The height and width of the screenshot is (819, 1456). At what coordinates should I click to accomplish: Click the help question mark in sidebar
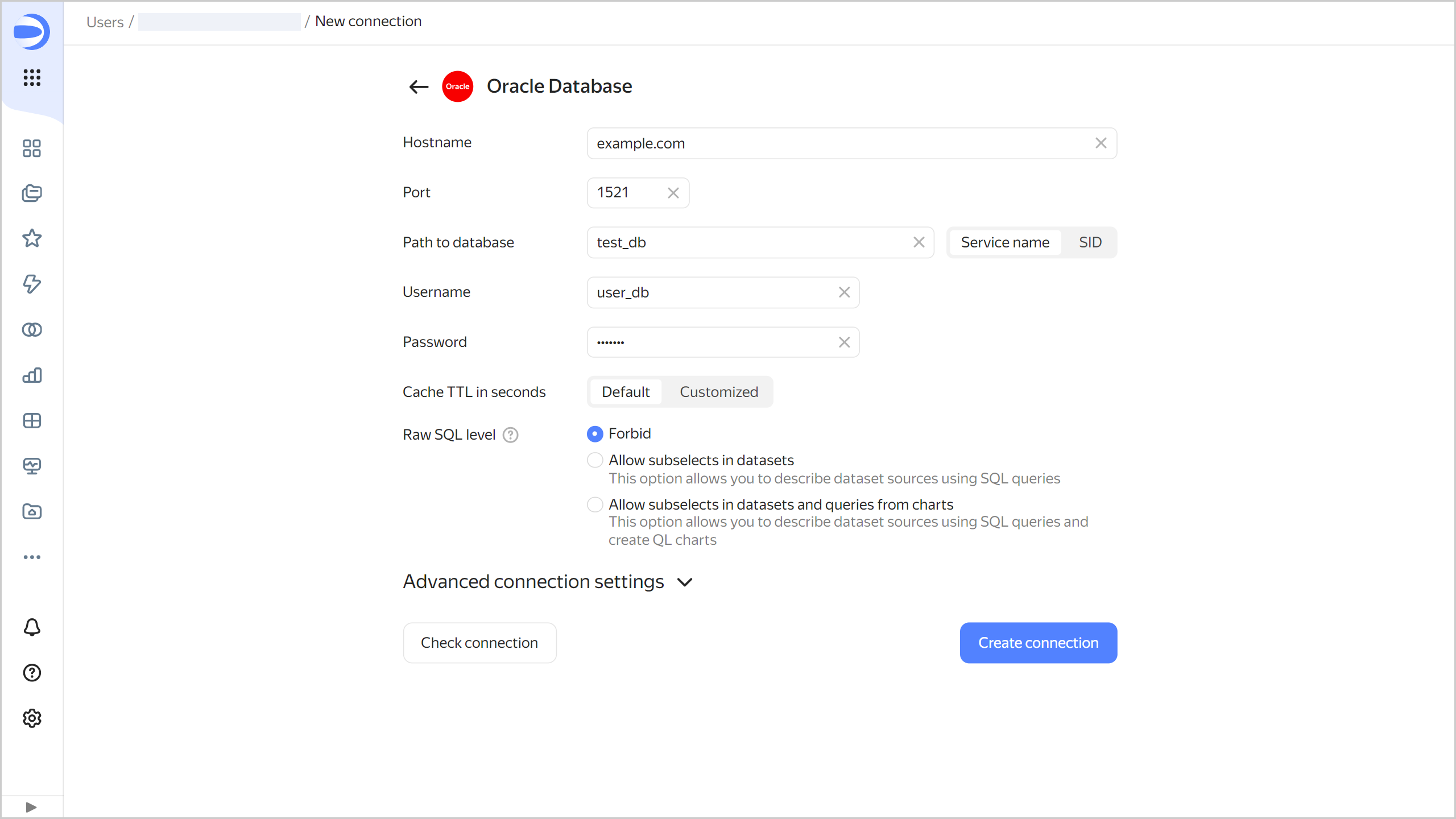(x=32, y=673)
